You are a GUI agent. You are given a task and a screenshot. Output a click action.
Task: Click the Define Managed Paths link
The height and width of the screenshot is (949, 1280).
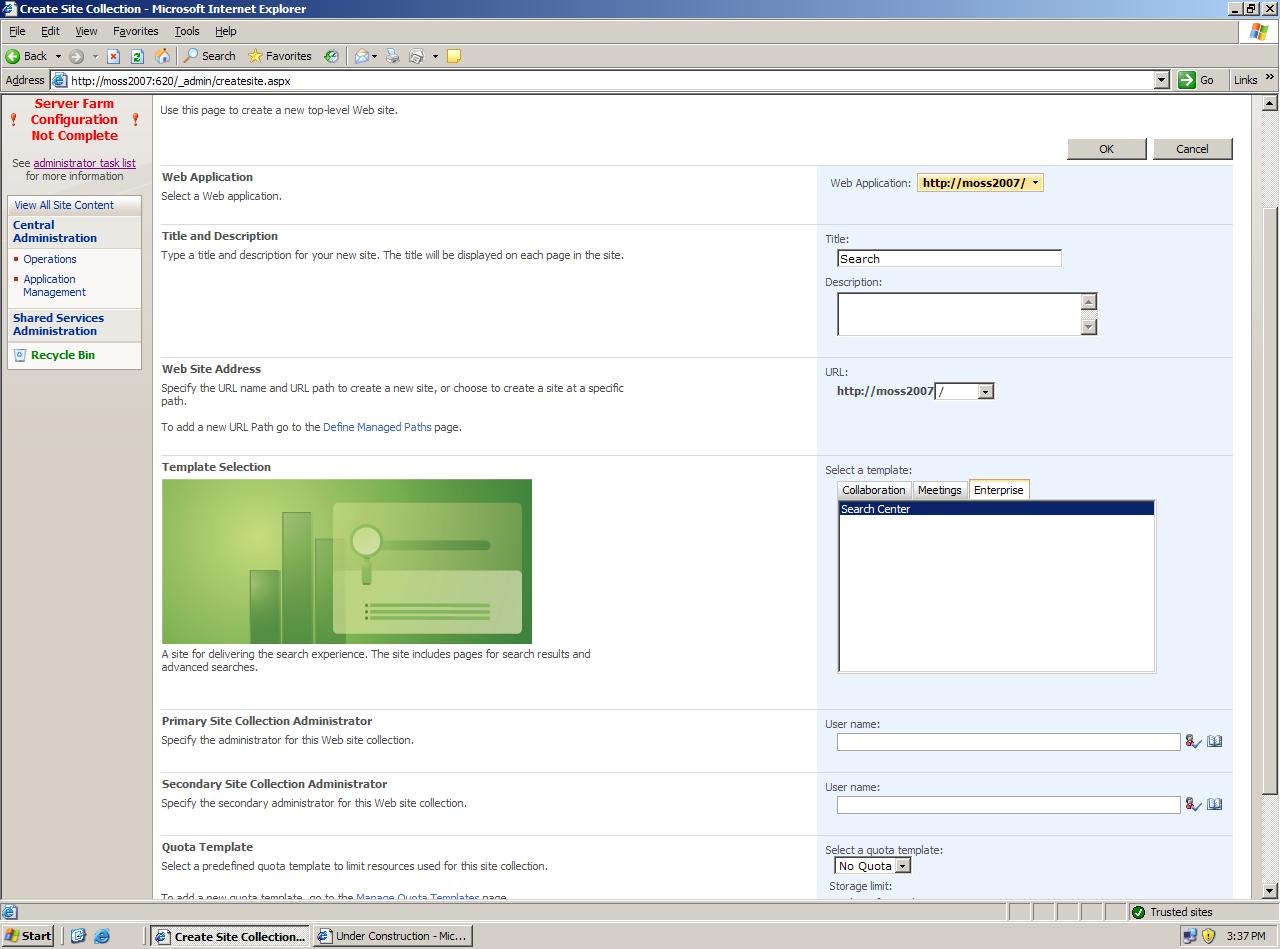coord(377,427)
